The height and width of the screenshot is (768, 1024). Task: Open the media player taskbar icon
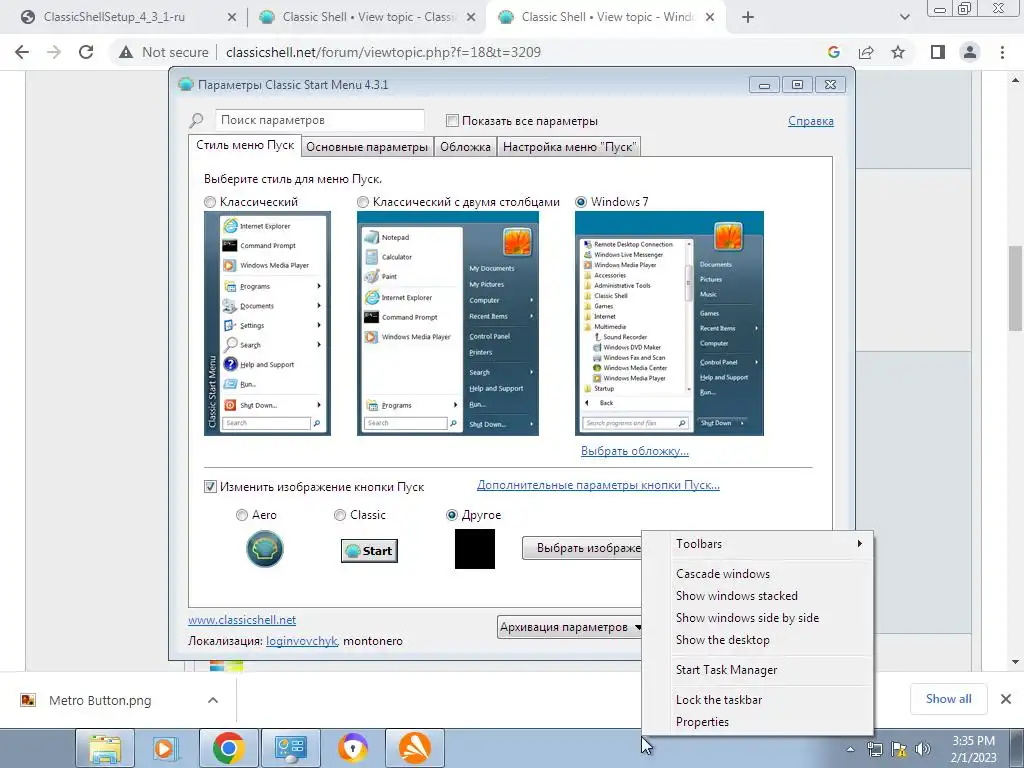[165, 748]
